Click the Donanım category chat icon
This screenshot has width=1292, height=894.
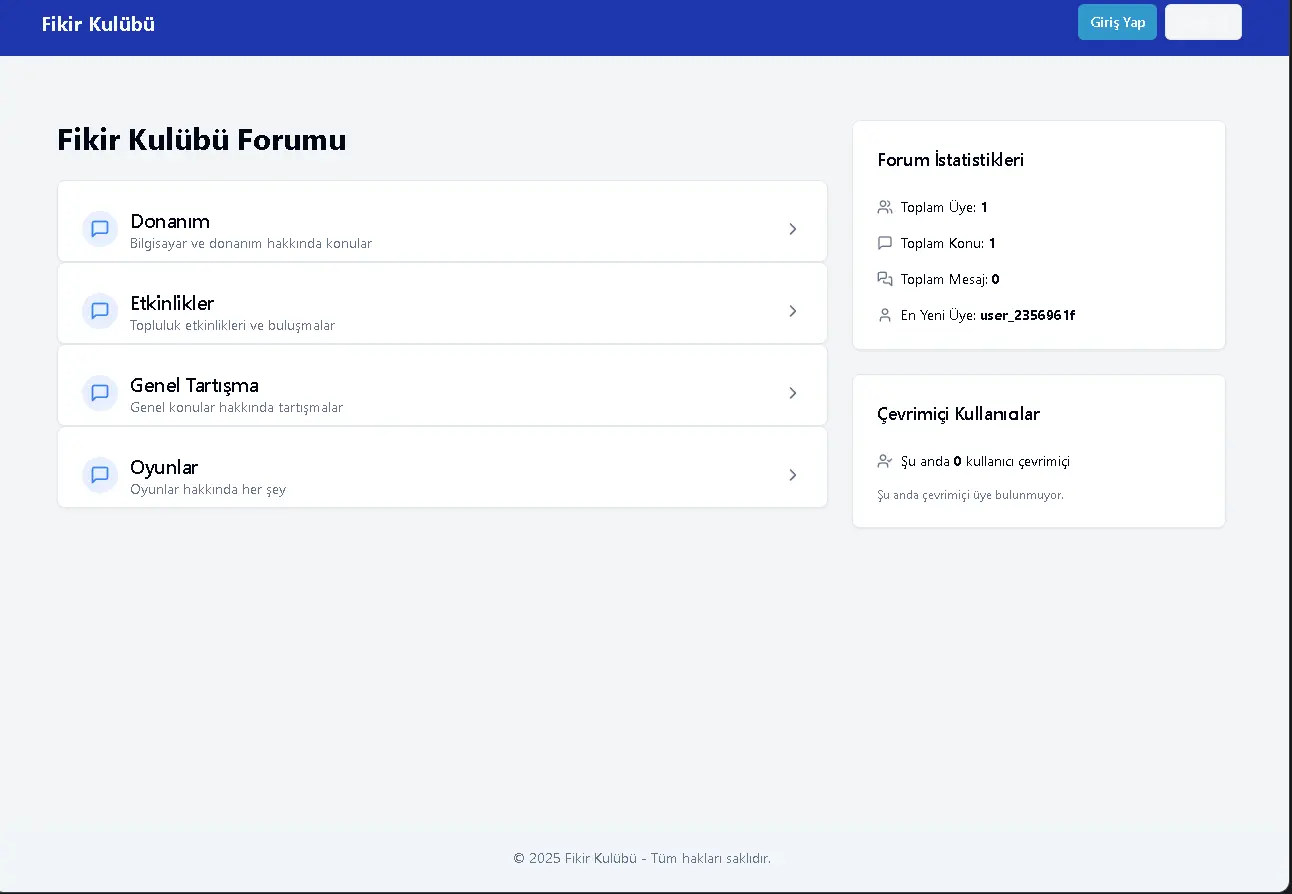coord(100,229)
